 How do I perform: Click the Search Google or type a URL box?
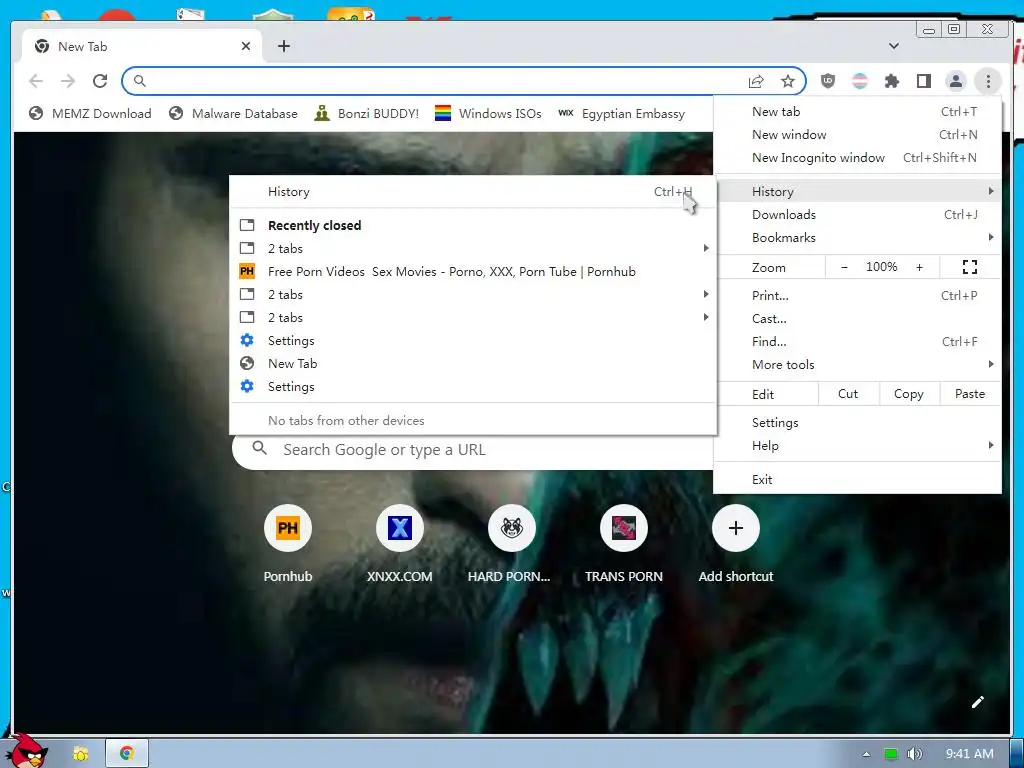(x=473, y=451)
